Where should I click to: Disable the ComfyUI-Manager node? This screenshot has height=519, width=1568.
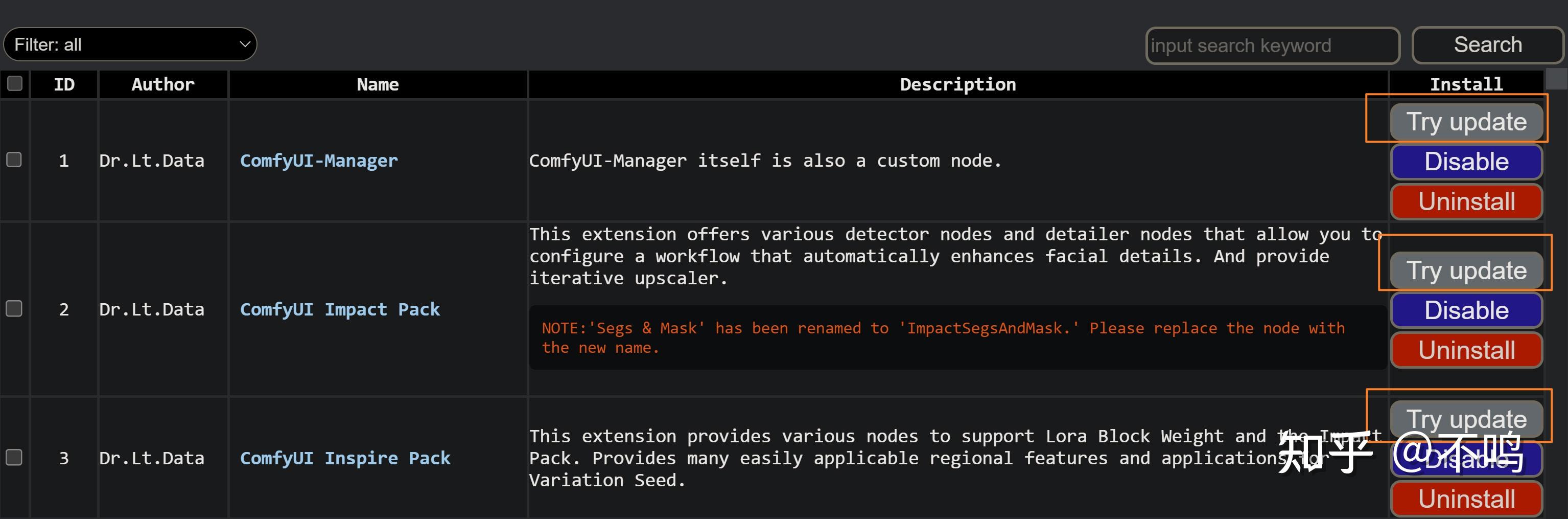1466,162
